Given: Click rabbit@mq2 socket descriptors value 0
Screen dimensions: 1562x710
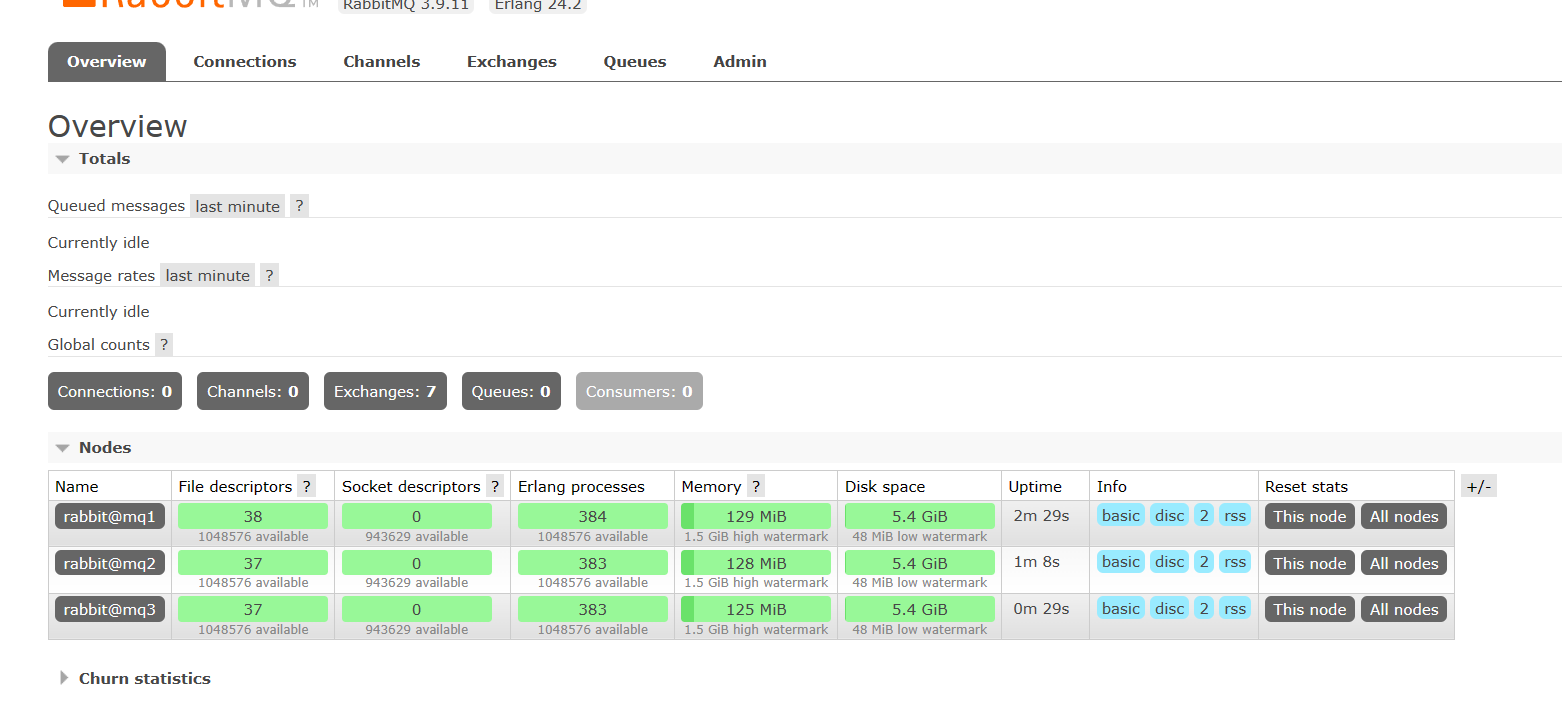Looking at the screenshot, I should tap(417, 563).
